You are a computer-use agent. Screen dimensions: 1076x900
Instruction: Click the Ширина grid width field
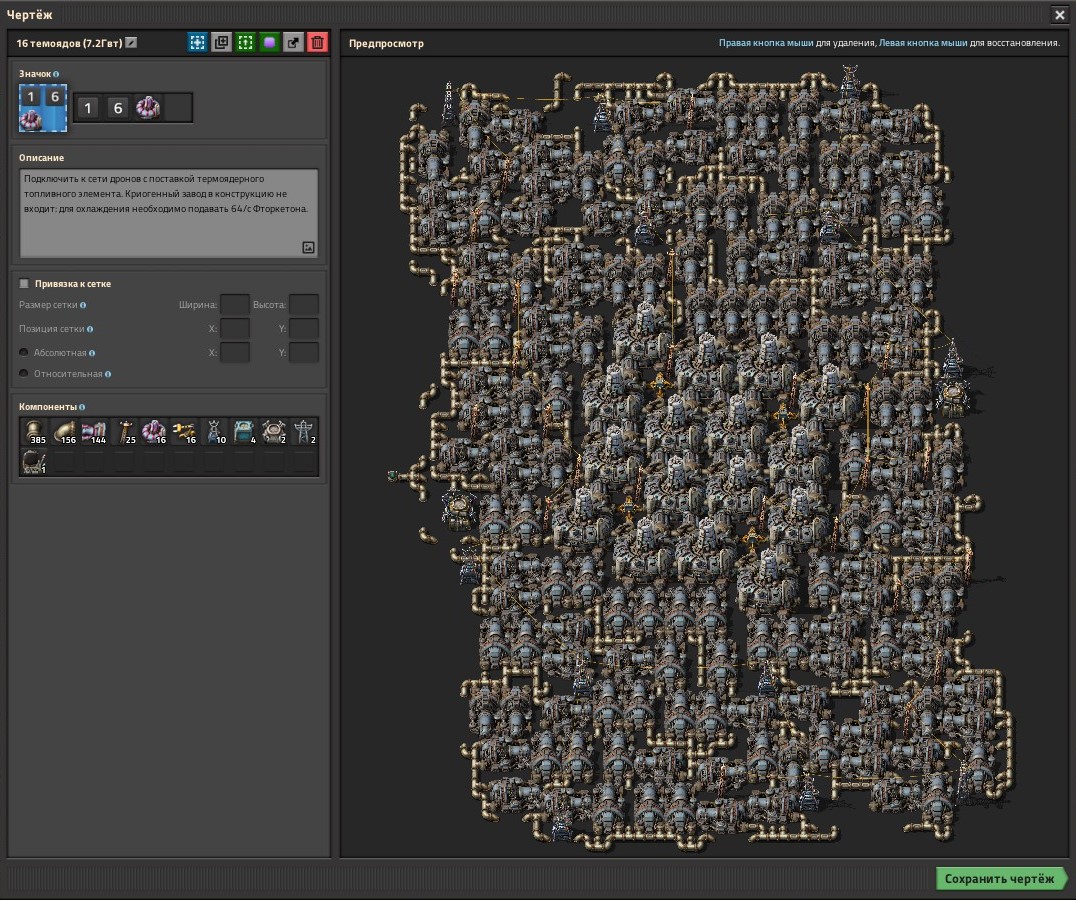point(235,305)
